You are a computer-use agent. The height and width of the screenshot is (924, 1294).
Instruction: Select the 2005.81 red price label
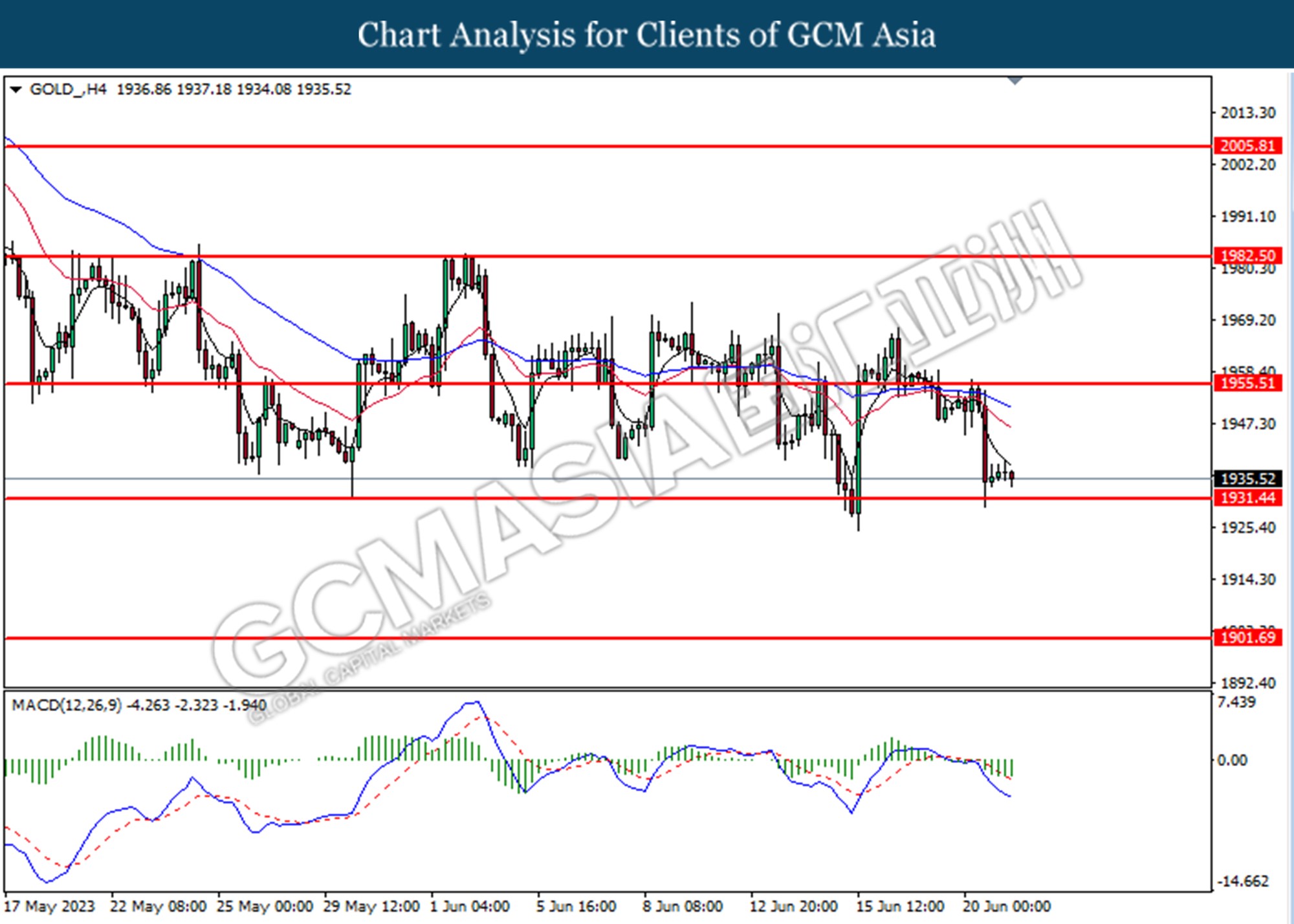1247,146
